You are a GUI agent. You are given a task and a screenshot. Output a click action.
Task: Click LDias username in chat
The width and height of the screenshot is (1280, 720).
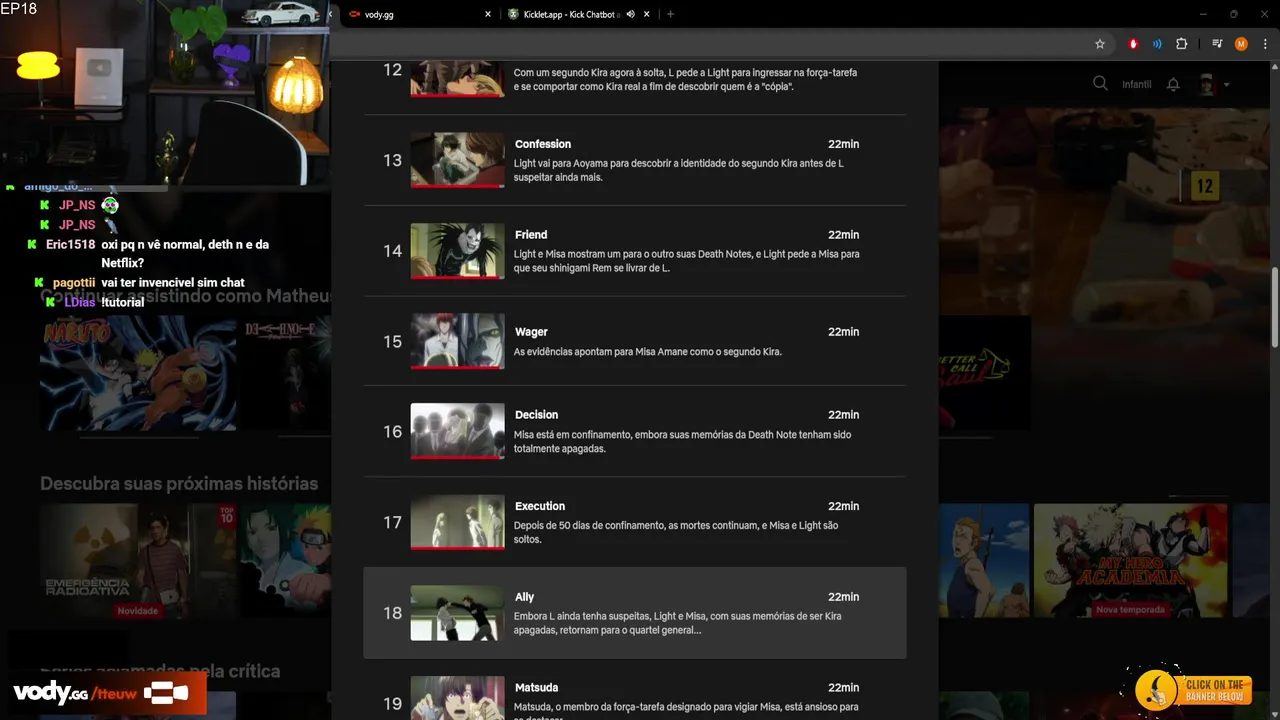click(x=80, y=302)
